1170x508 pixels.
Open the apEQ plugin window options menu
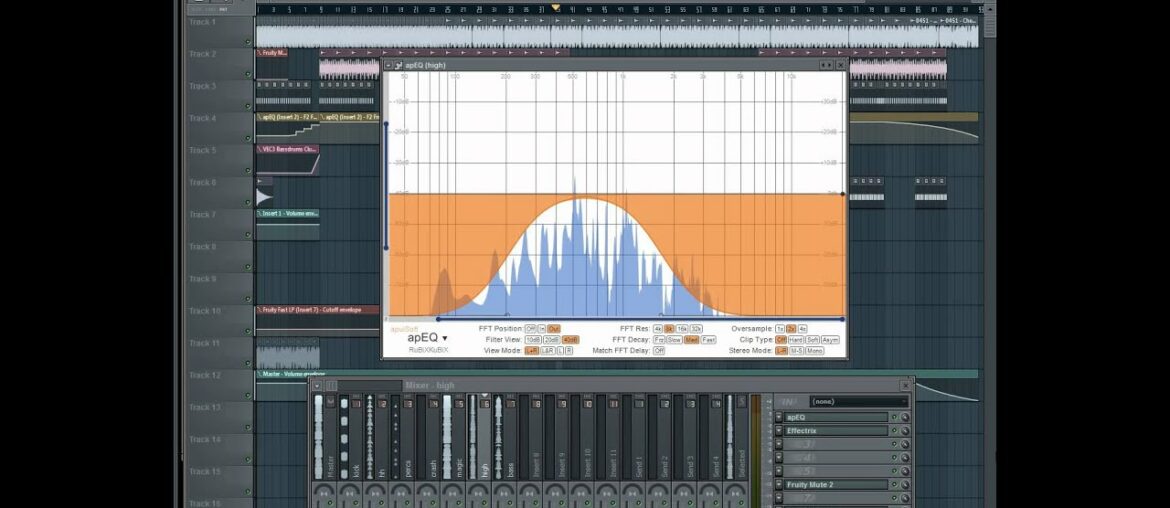tap(389, 66)
